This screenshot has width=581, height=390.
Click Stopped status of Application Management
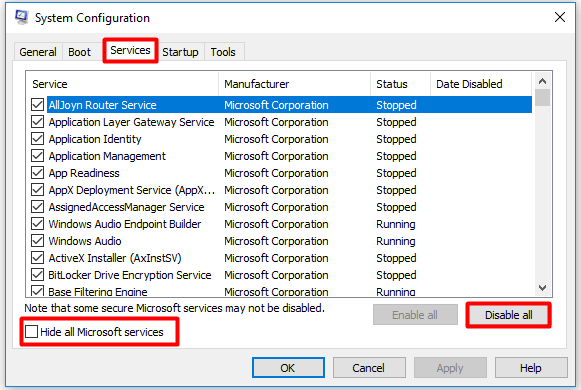(x=396, y=156)
